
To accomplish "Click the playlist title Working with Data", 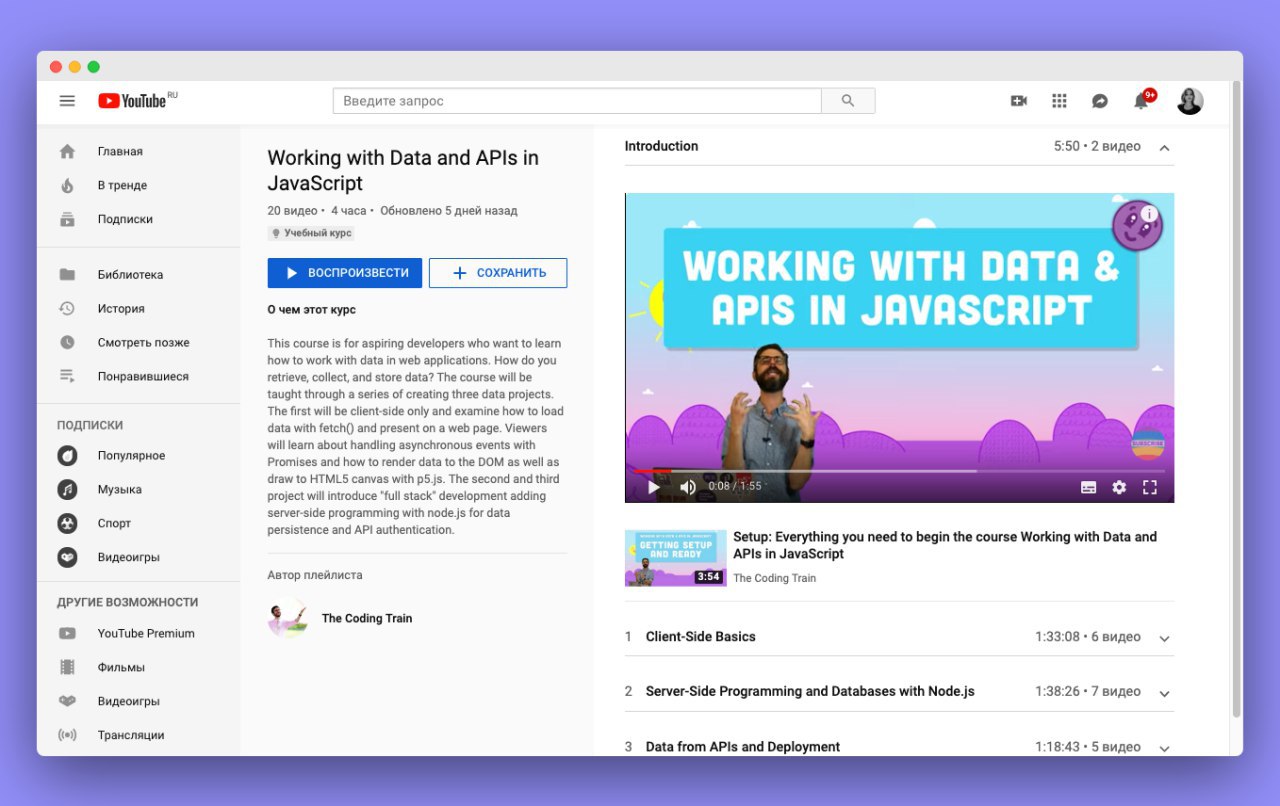I will coord(403,171).
